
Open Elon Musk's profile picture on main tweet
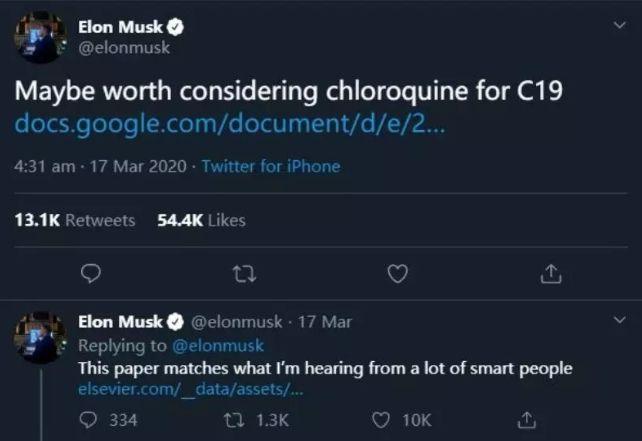(x=41, y=37)
